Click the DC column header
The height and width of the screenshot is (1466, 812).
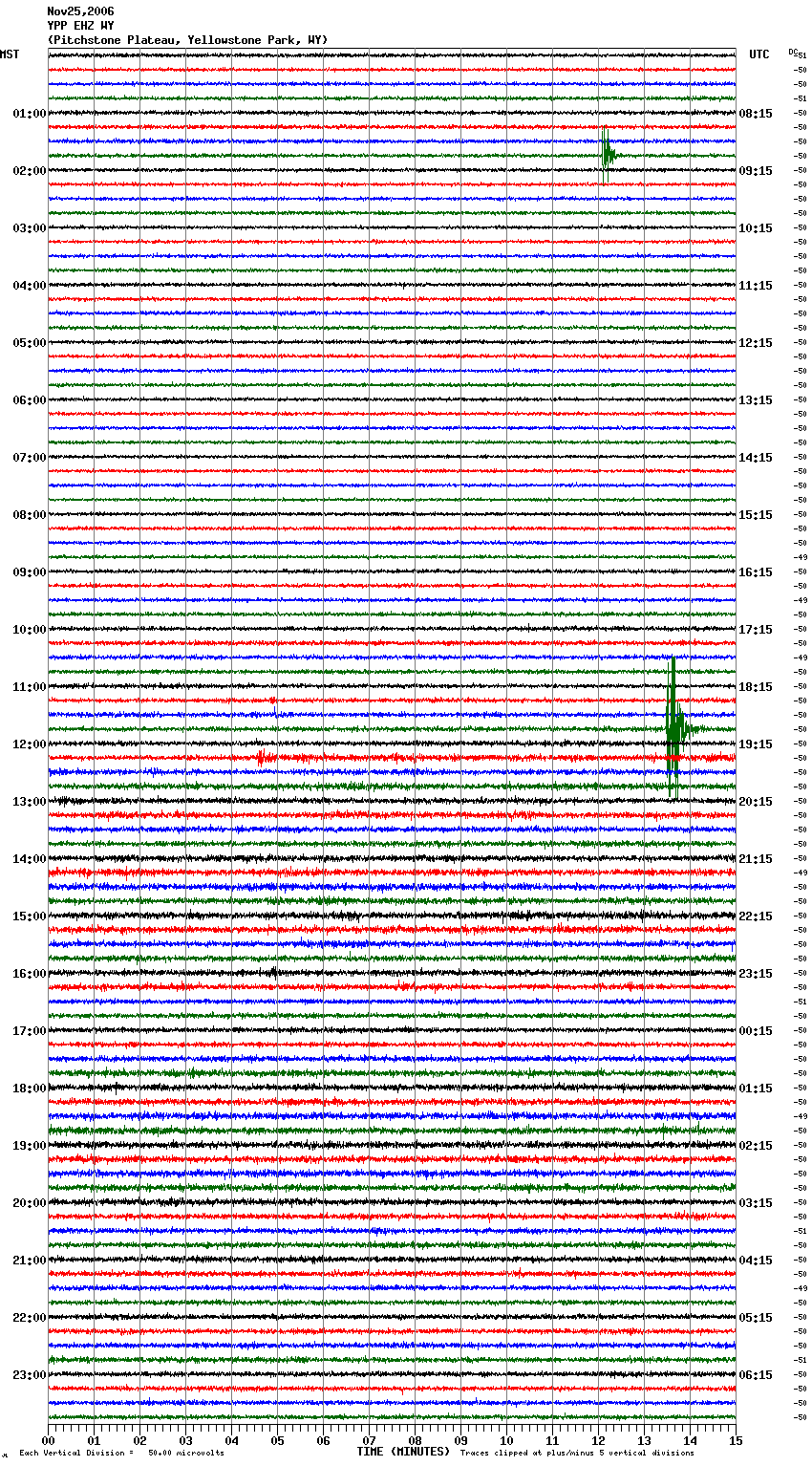[794, 52]
